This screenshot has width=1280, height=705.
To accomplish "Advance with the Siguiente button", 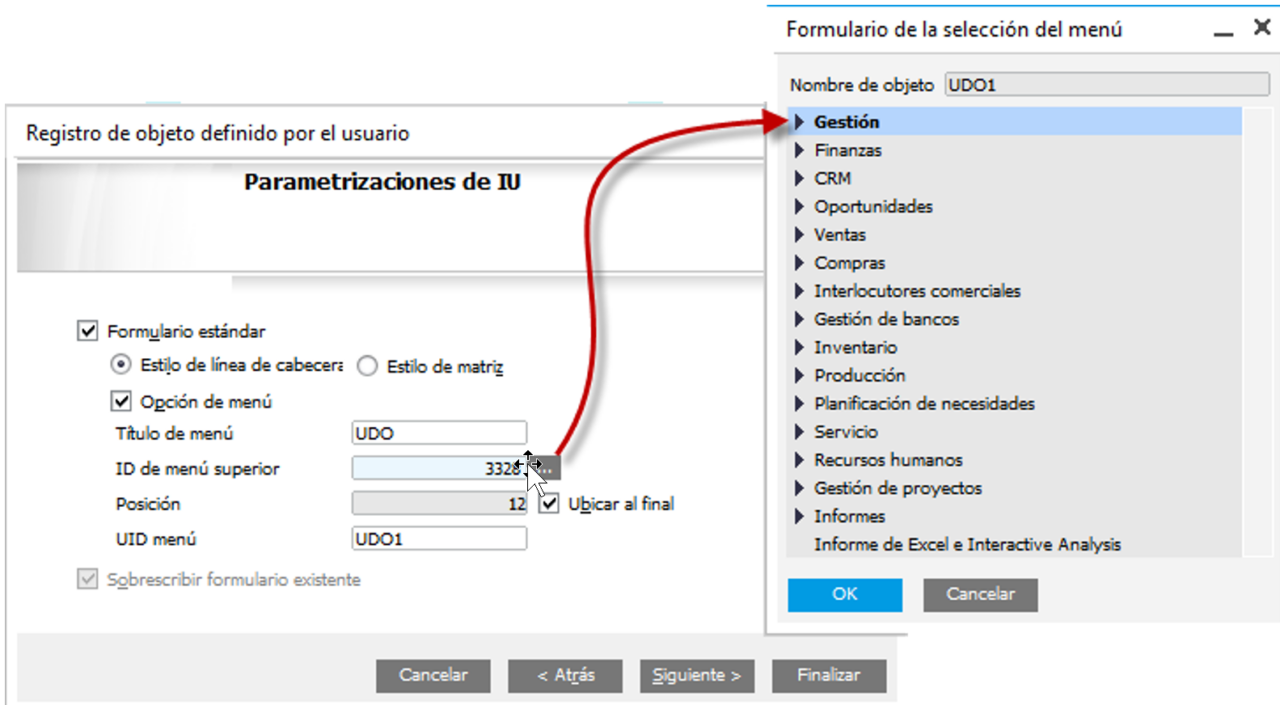I will tap(697, 675).
